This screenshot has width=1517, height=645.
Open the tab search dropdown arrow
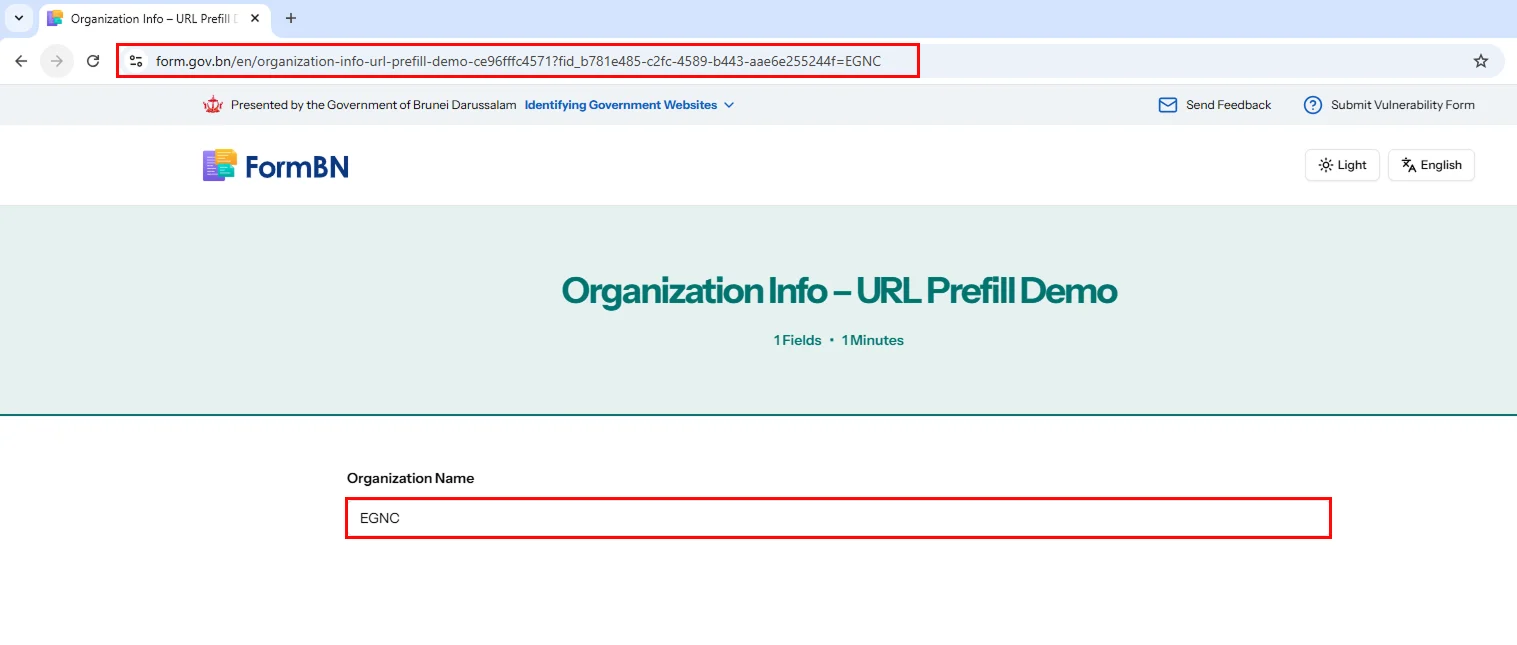18,18
